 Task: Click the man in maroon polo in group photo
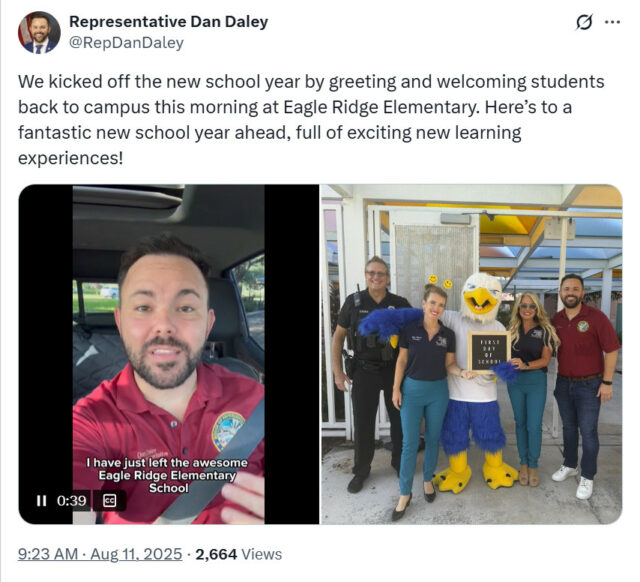click(x=585, y=384)
